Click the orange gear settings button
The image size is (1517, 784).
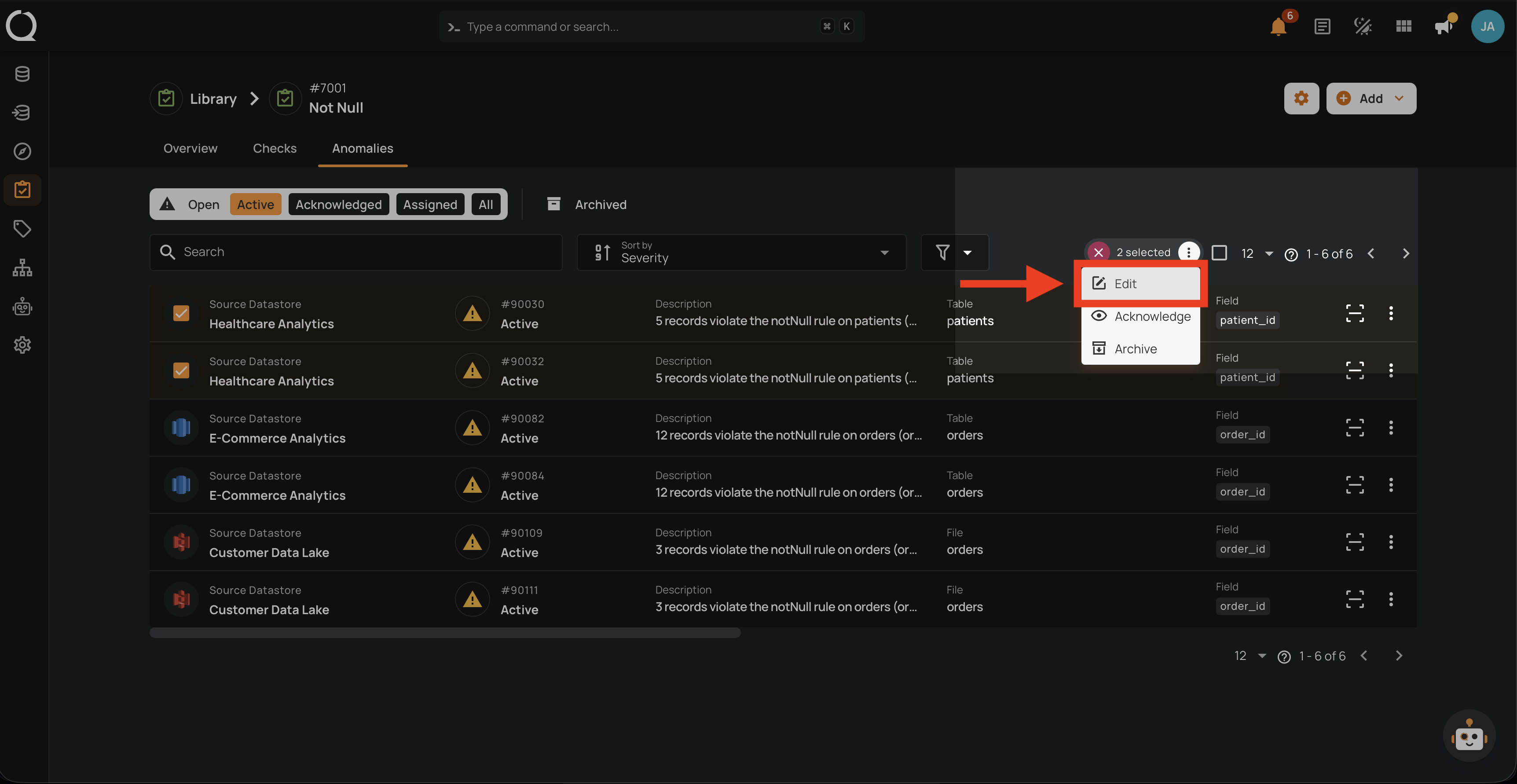1301,99
